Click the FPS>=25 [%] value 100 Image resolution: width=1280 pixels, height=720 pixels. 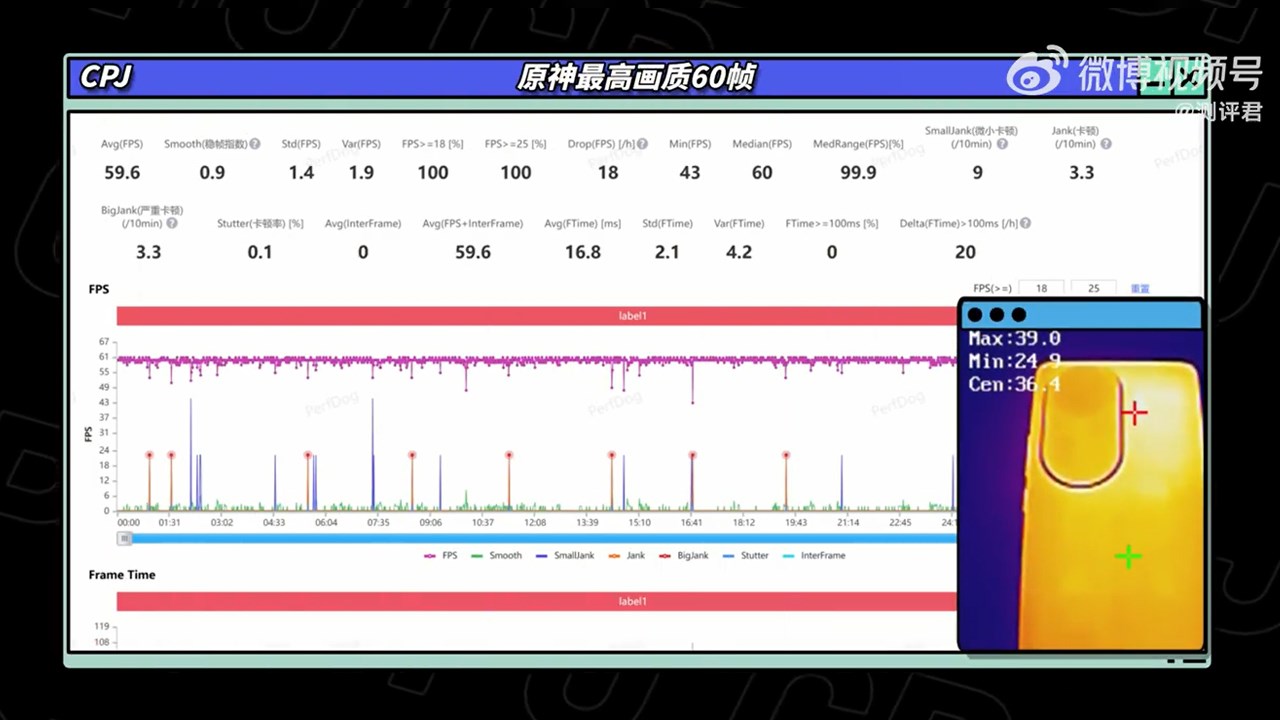(x=516, y=173)
